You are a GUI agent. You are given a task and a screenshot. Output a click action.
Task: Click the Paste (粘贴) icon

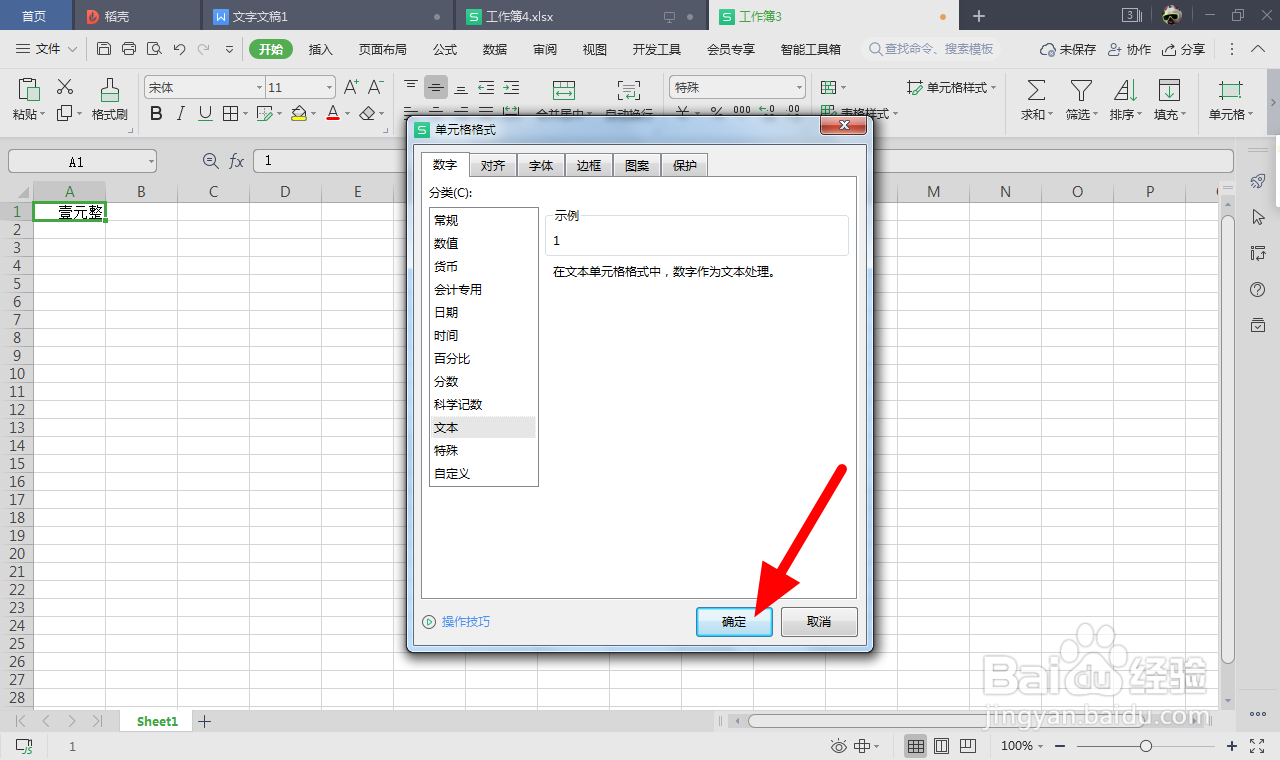point(28,97)
